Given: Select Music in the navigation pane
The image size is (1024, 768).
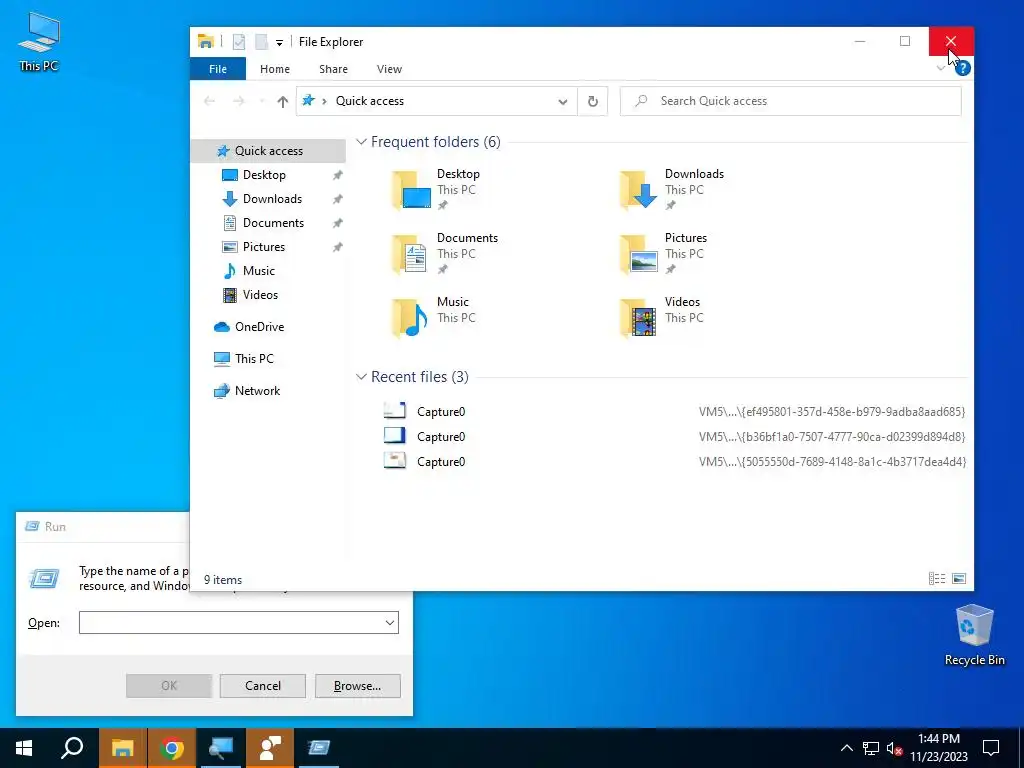Looking at the screenshot, I should [259, 271].
